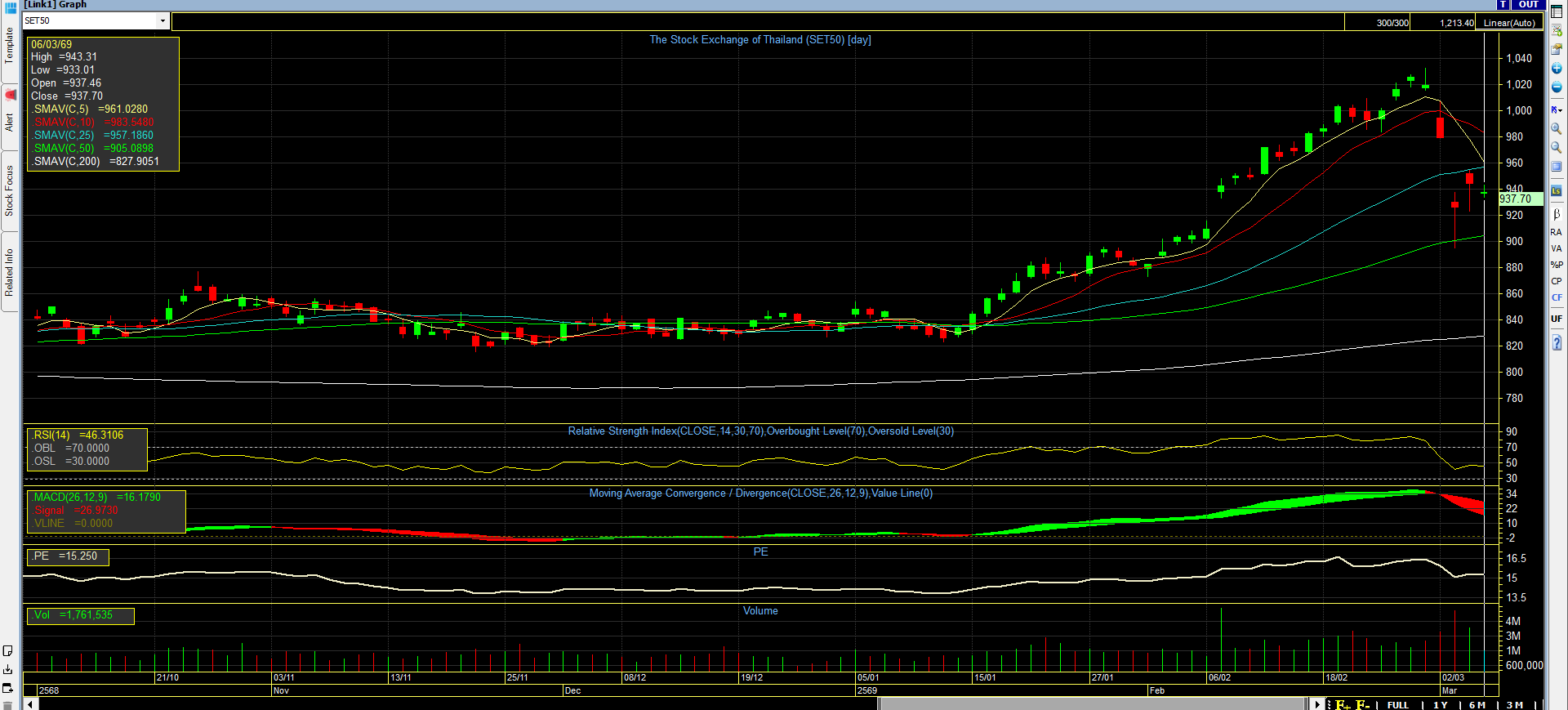1568x710 pixels.
Task: Toggle the UF indicator button
Action: pos(1556,319)
